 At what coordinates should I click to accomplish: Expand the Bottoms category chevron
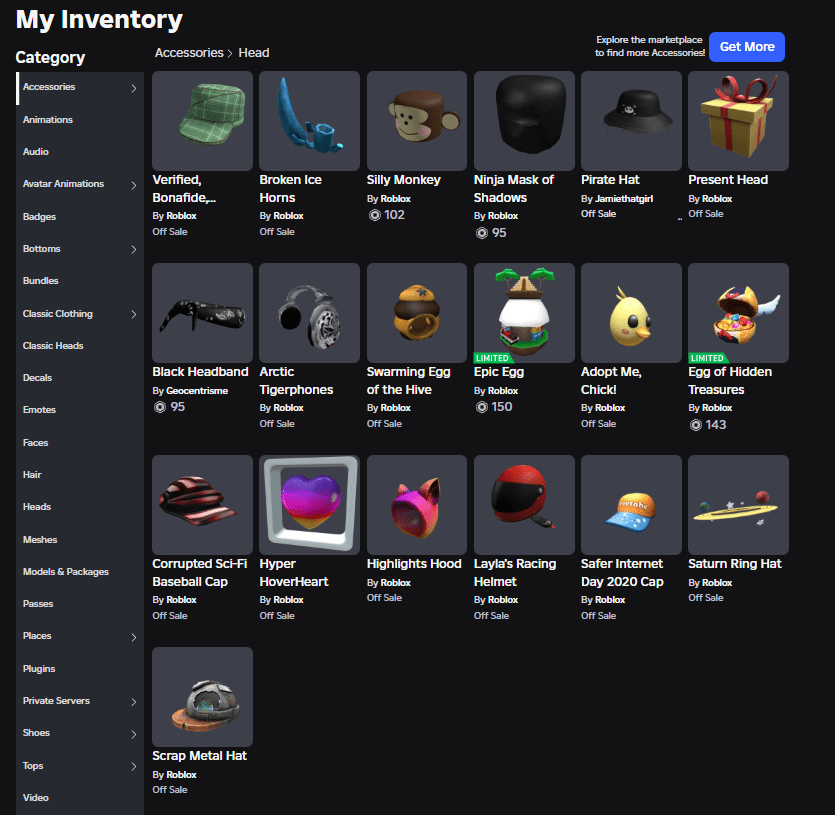[134, 249]
